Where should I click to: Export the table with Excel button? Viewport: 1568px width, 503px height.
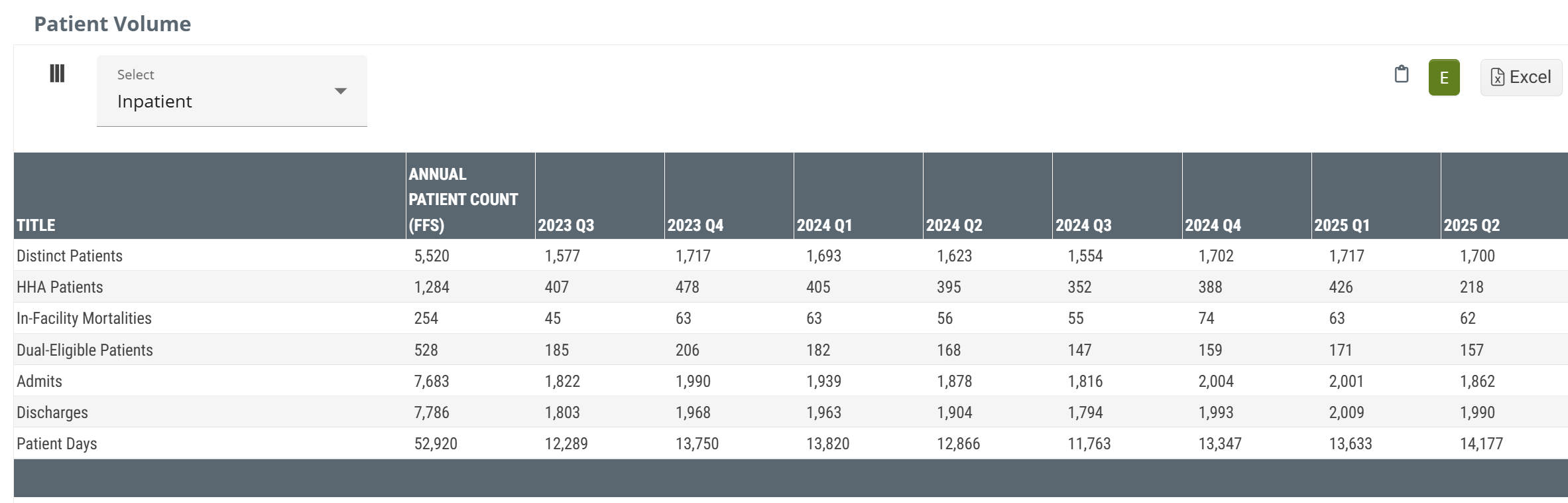point(1520,78)
